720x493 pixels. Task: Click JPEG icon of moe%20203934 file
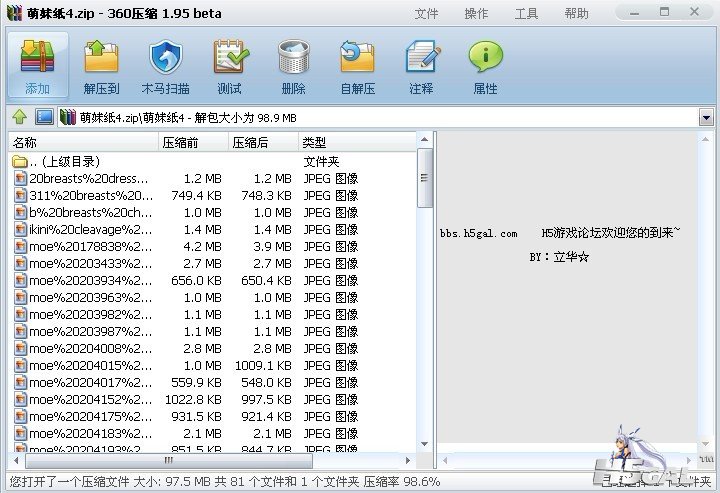[20, 280]
